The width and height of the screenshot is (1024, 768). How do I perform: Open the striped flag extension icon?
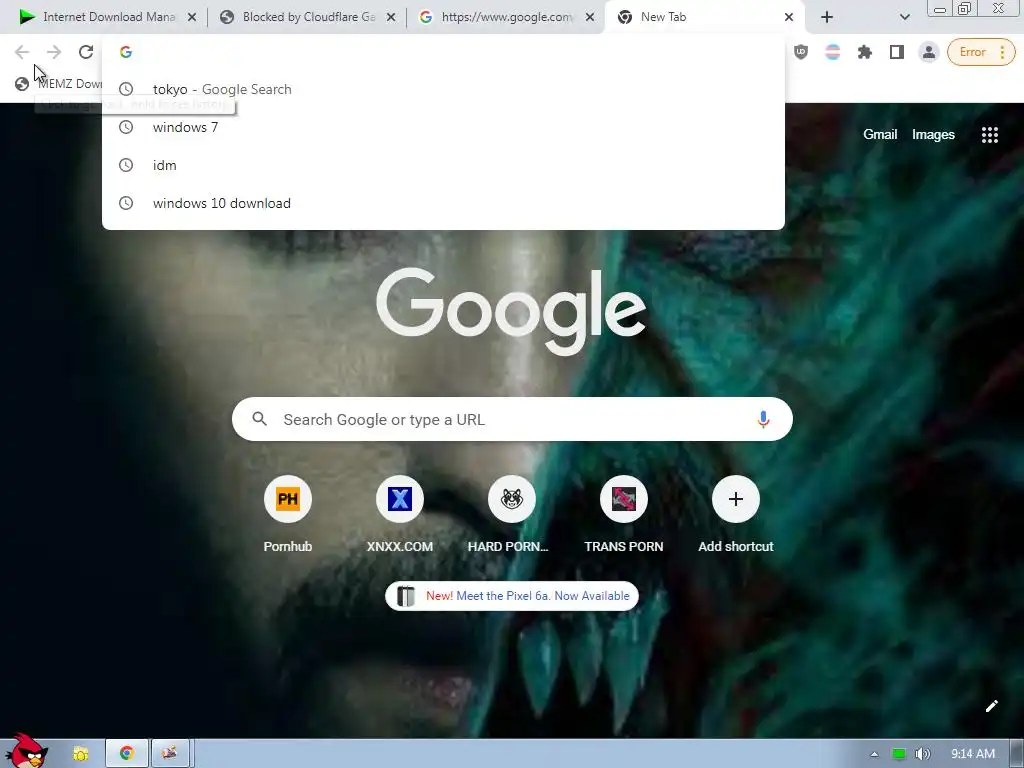[x=833, y=52]
